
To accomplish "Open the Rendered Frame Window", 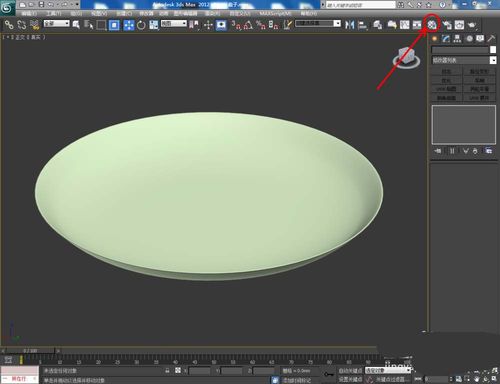I will click(459, 25).
